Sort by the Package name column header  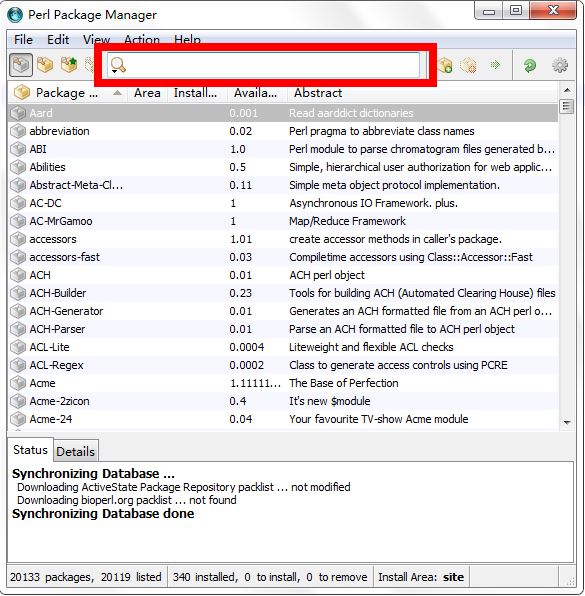(x=67, y=93)
